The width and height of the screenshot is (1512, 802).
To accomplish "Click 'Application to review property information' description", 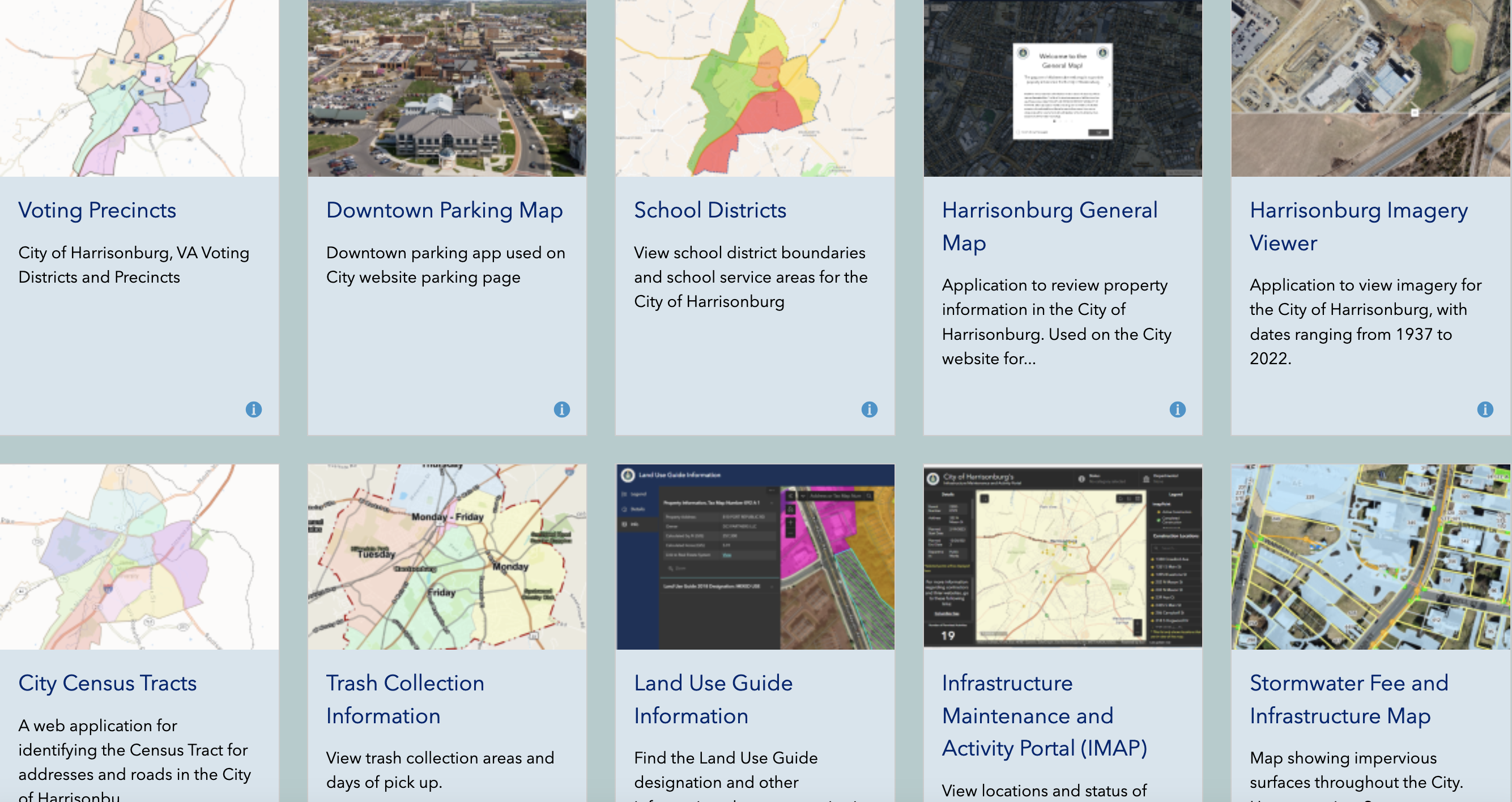I will click(1057, 322).
